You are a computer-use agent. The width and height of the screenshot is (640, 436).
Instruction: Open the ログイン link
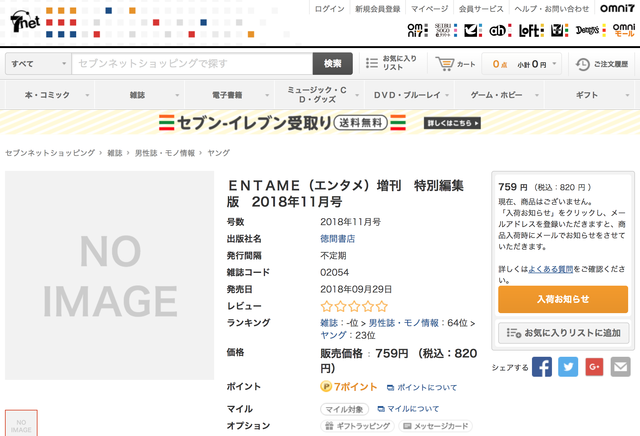point(329,9)
